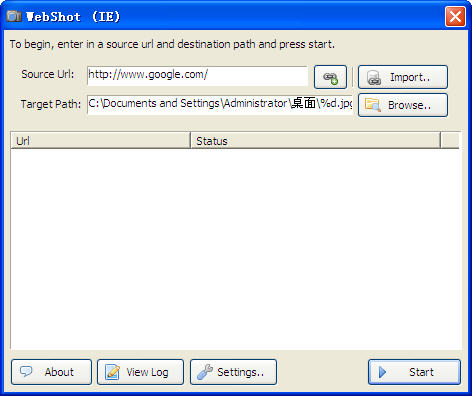The image size is (472, 396).
Task: Click the Url column header
Action: tap(100, 140)
